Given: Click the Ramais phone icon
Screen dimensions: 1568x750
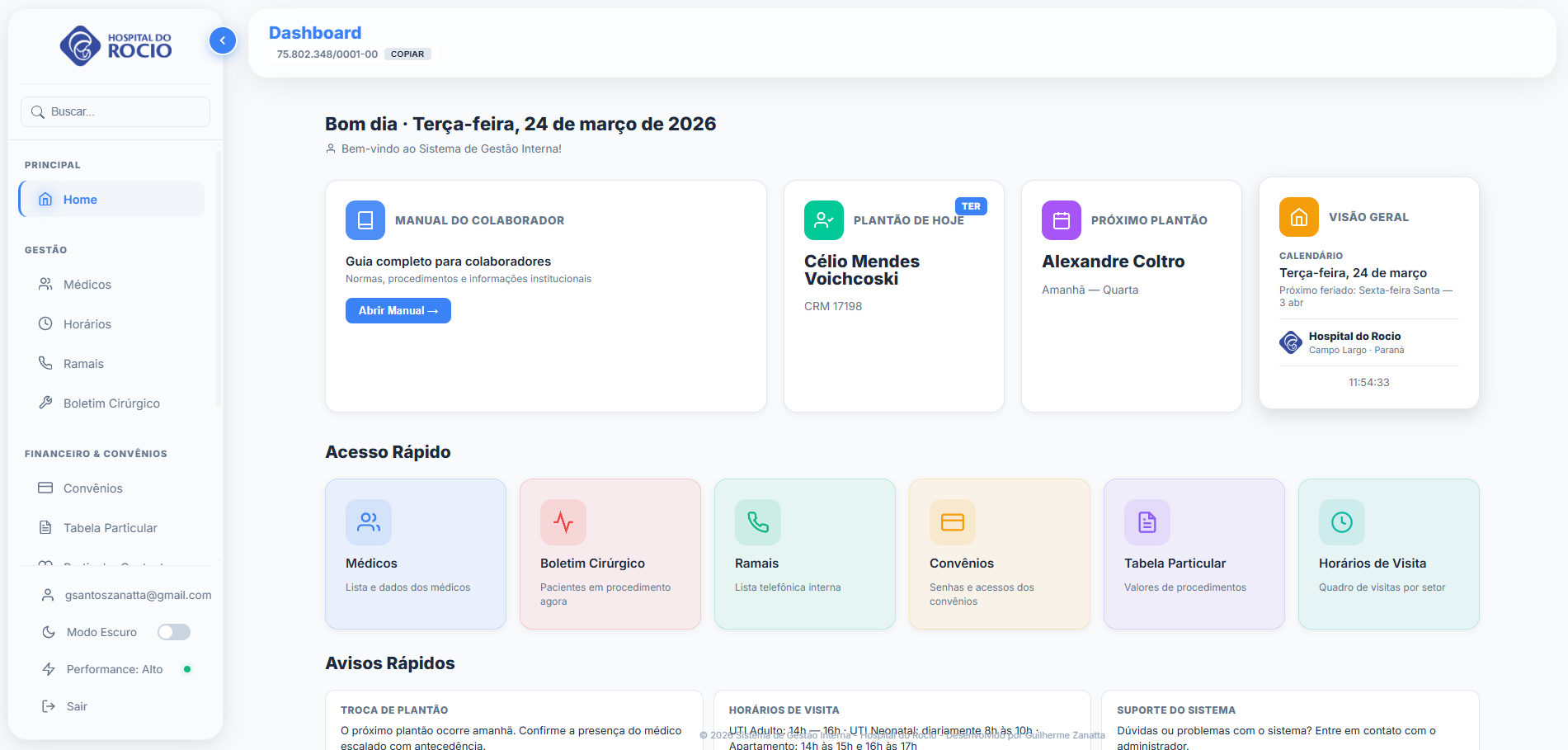Looking at the screenshot, I should (45, 363).
